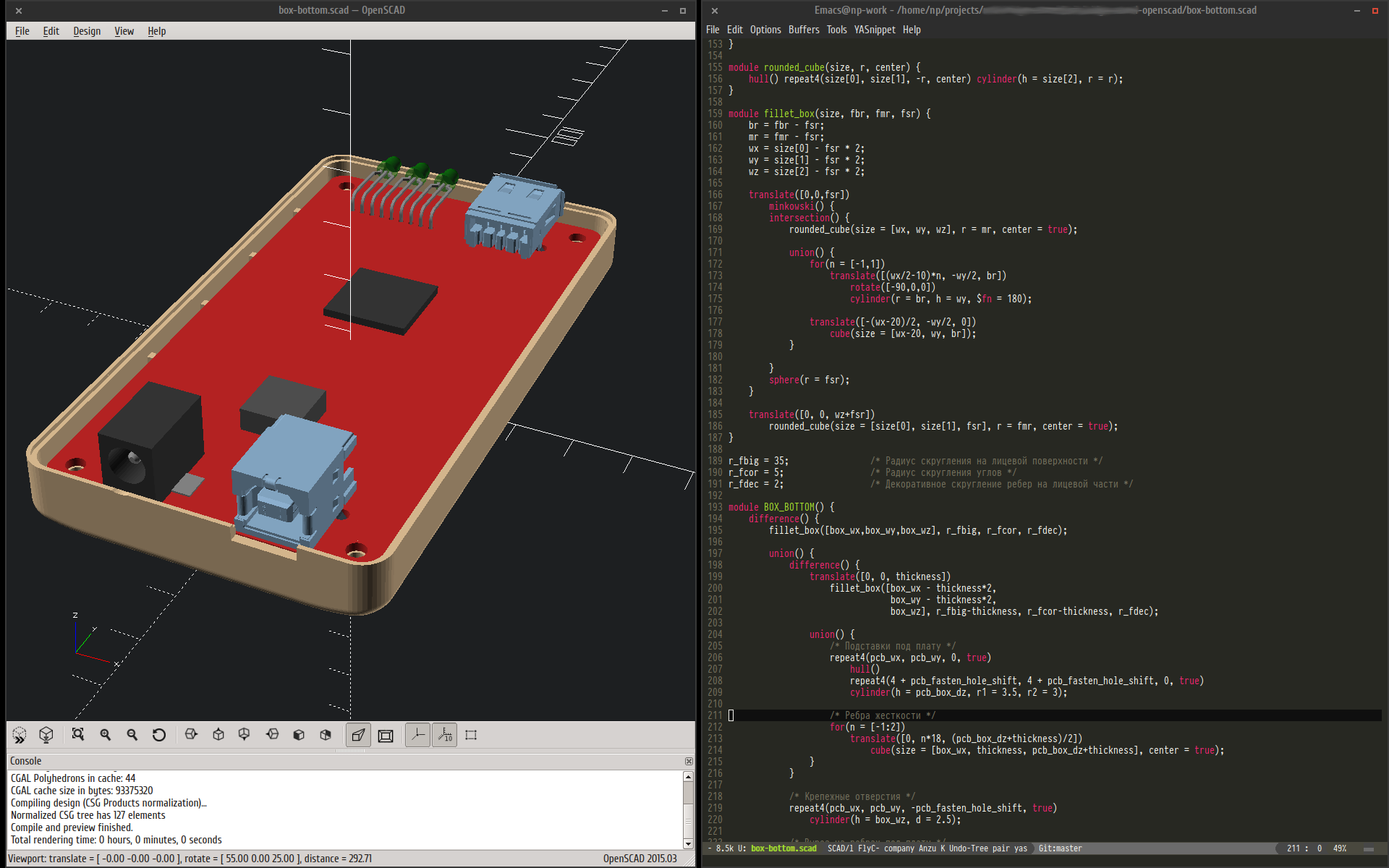Click the black power jack model

(x=150, y=441)
